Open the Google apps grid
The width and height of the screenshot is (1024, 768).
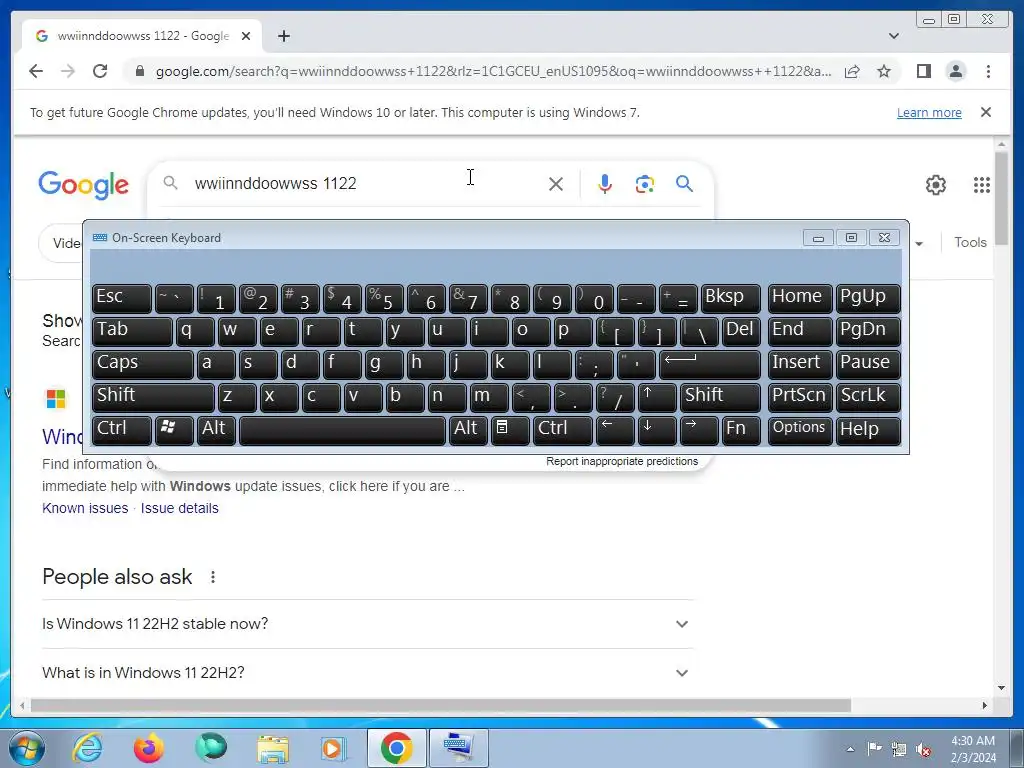(x=982, y=185)
